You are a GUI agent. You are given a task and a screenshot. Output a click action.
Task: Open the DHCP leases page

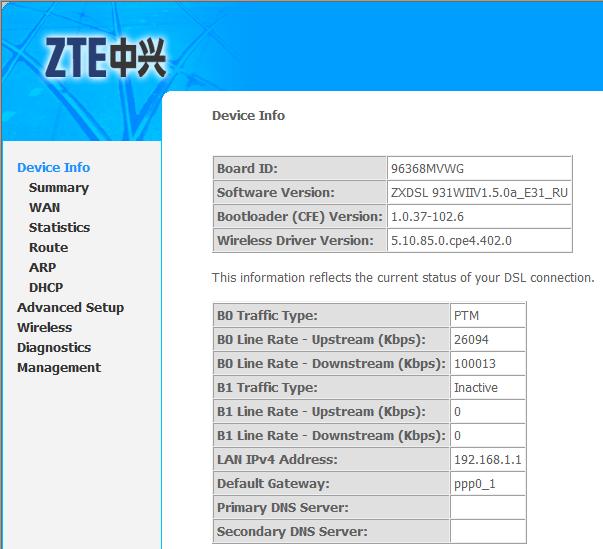(x=46, y=288)
